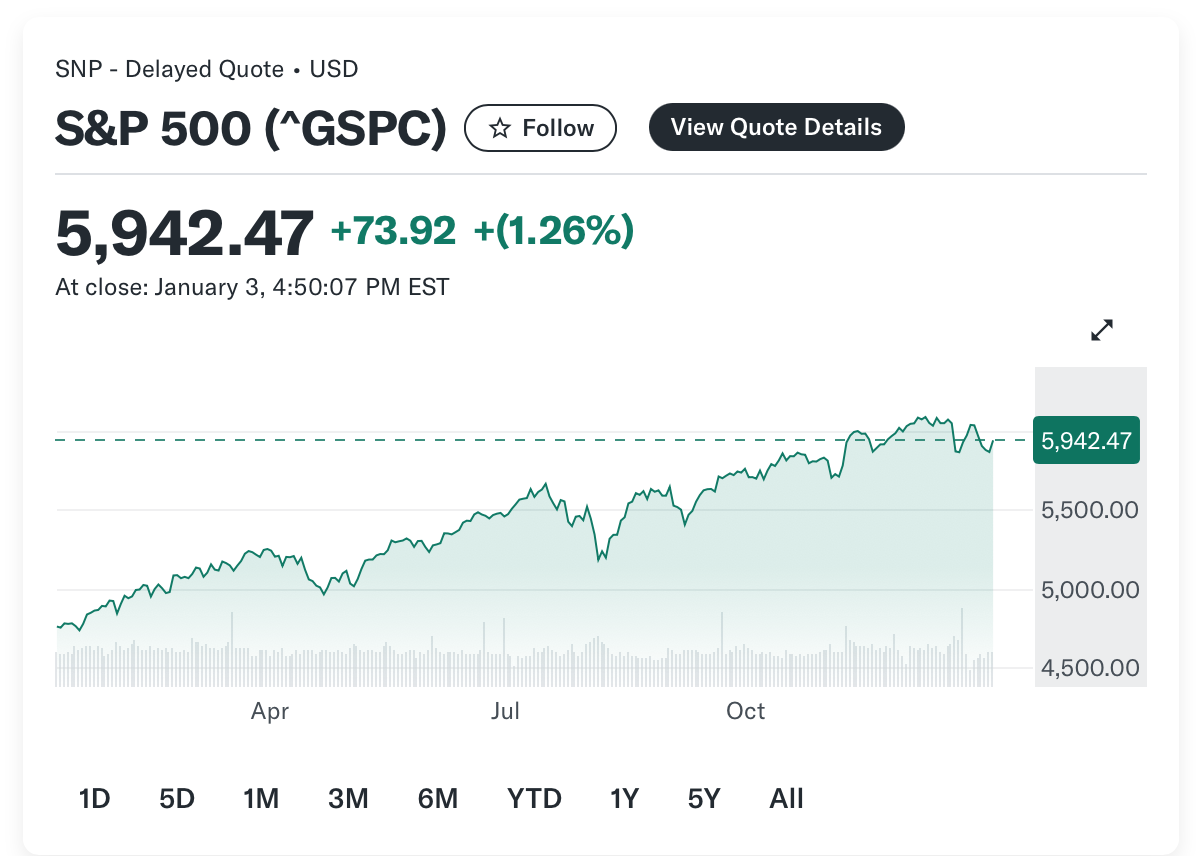Select the 1D time range
Viewport: 1196px width, 856px height.
pyautogui.click(x=94, y=798)
